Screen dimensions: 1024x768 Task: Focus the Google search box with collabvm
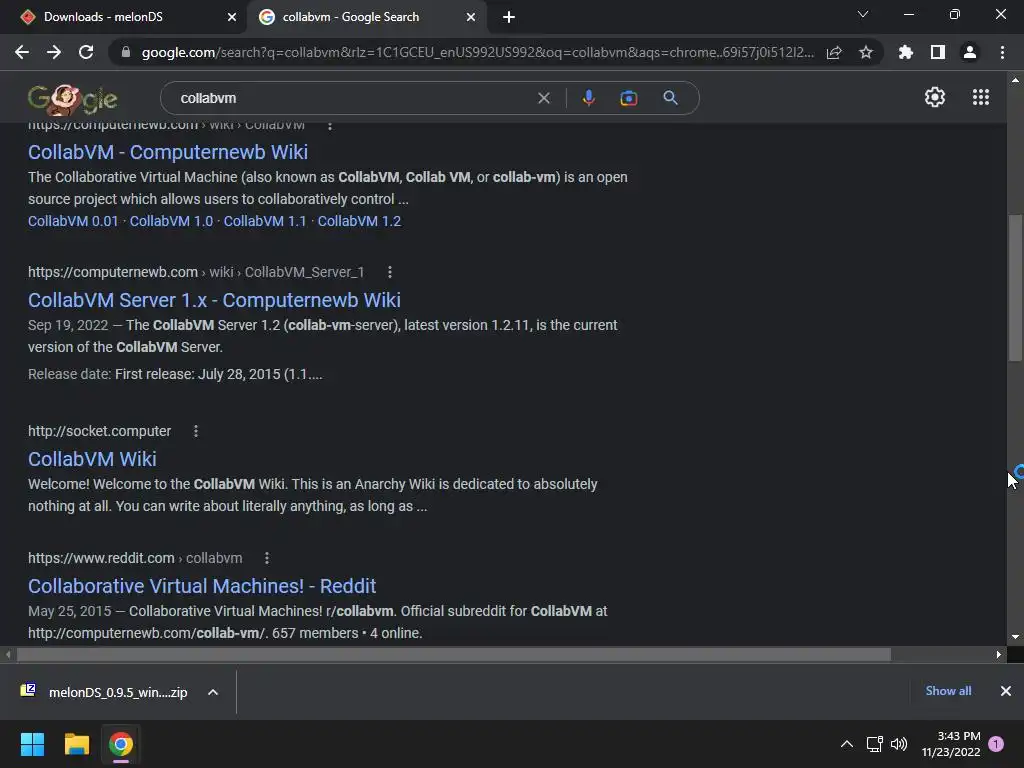tap(353, 98)
